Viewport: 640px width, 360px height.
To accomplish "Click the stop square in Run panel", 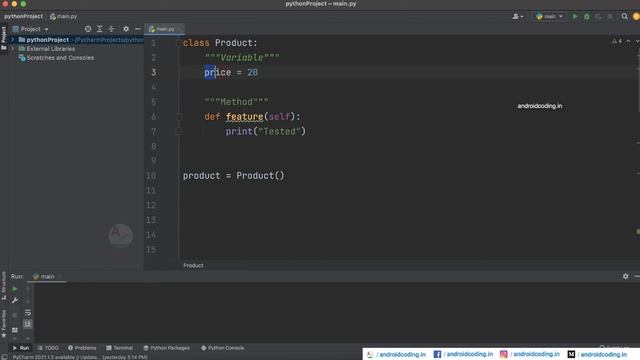I will click(x=15, y=315).
